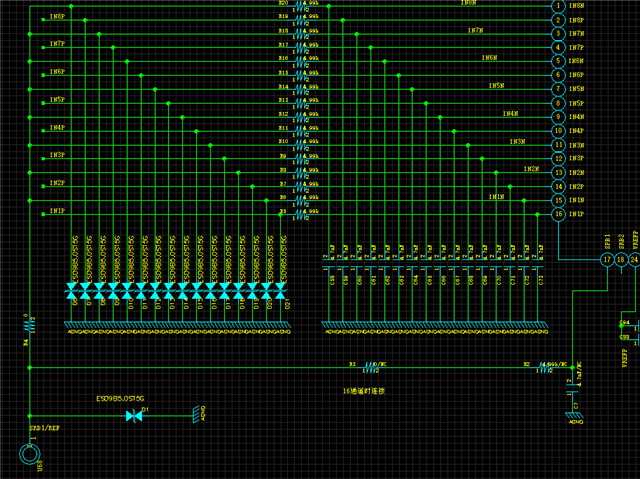Select resistor R2 labeled 4.99k/NC
The width and height of the screenshot is (640, 479).
click(x=544, y=368)
